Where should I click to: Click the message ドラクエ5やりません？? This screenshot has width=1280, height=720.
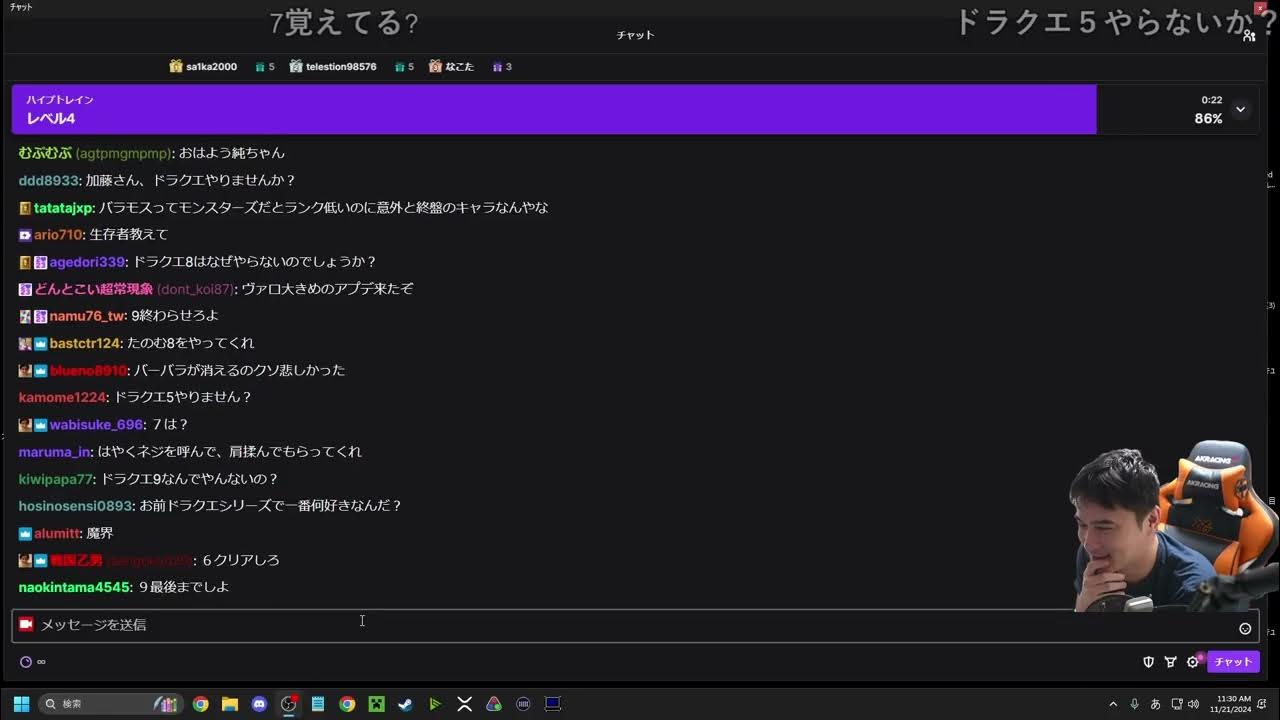click(182, 398)
